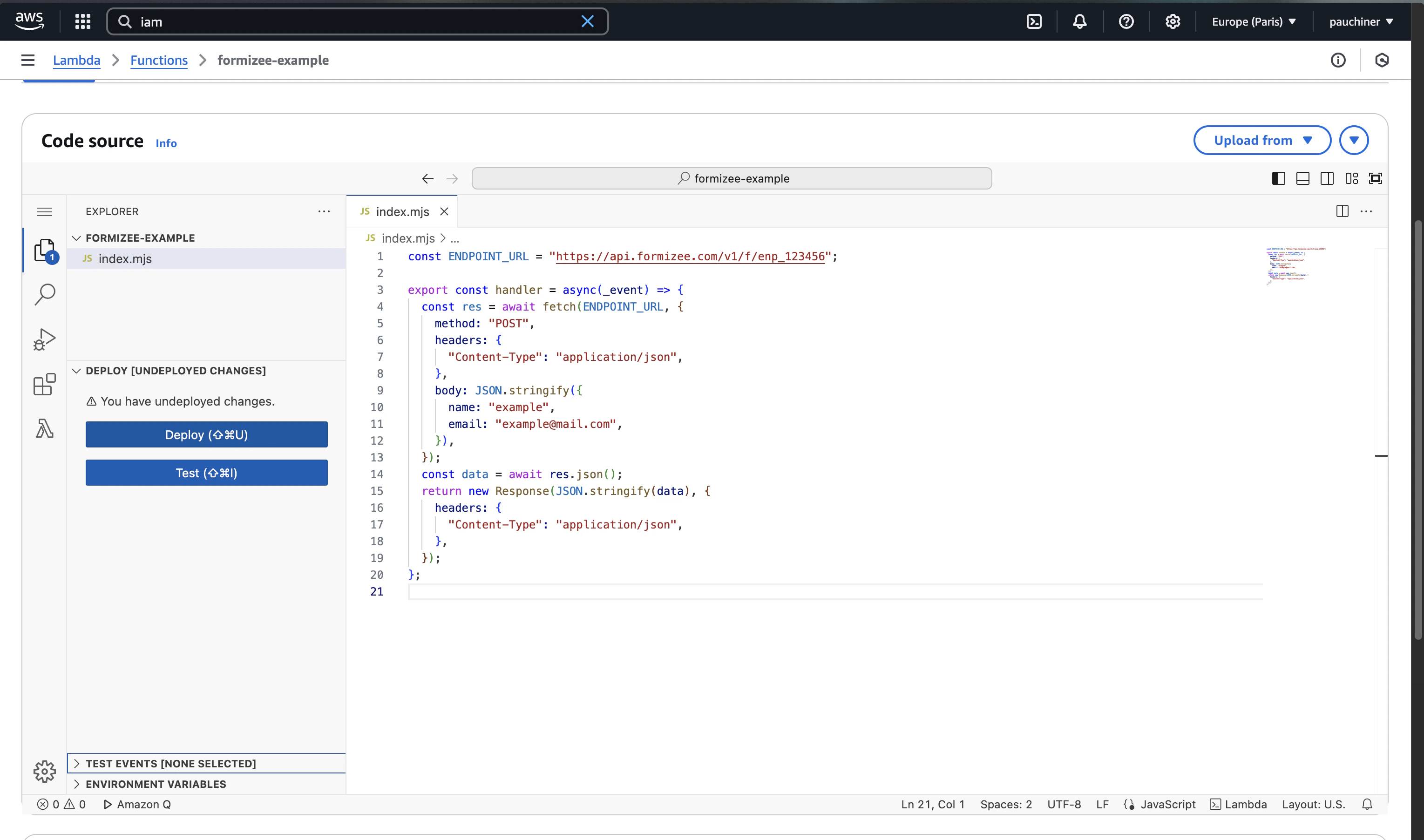1424x840 pixels.
Task: Click the Deploy button
Action: (x=207, y=435)
